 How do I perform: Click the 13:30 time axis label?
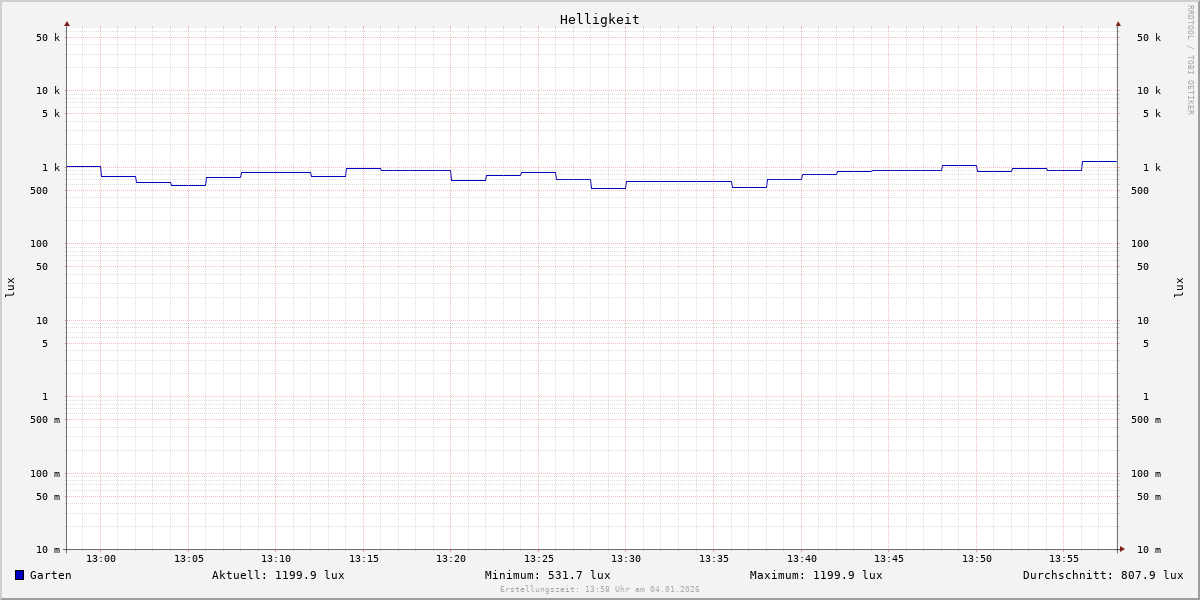(626, 559)
